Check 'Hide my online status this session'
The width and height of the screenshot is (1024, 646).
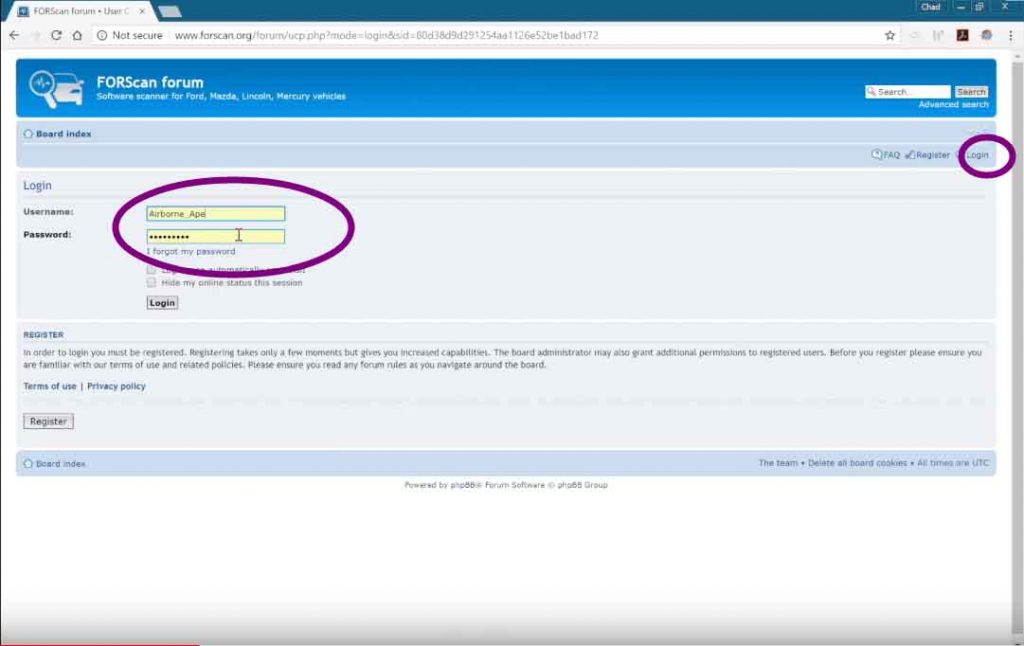click(x=151, y=282)
